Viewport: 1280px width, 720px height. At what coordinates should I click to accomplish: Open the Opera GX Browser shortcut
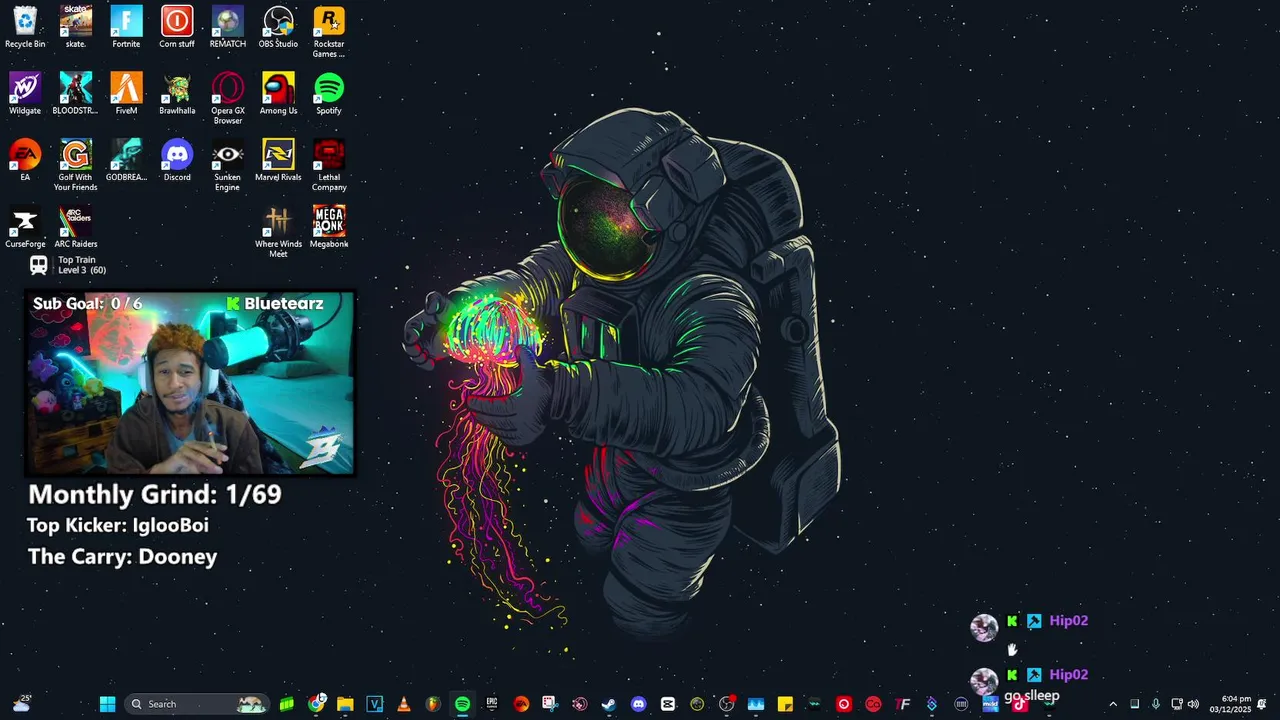click(228, 98)
